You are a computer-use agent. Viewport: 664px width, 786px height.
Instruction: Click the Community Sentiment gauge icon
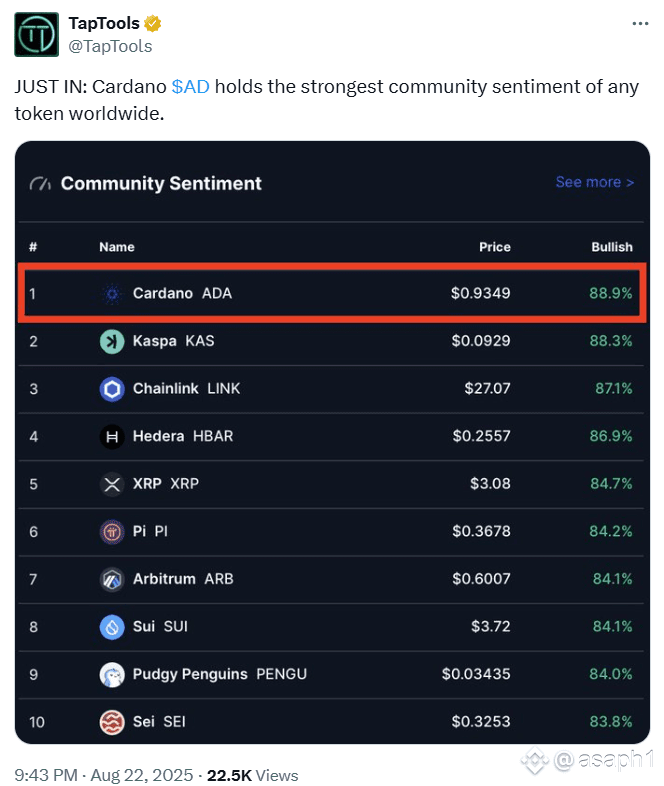[x=40, y=184]
